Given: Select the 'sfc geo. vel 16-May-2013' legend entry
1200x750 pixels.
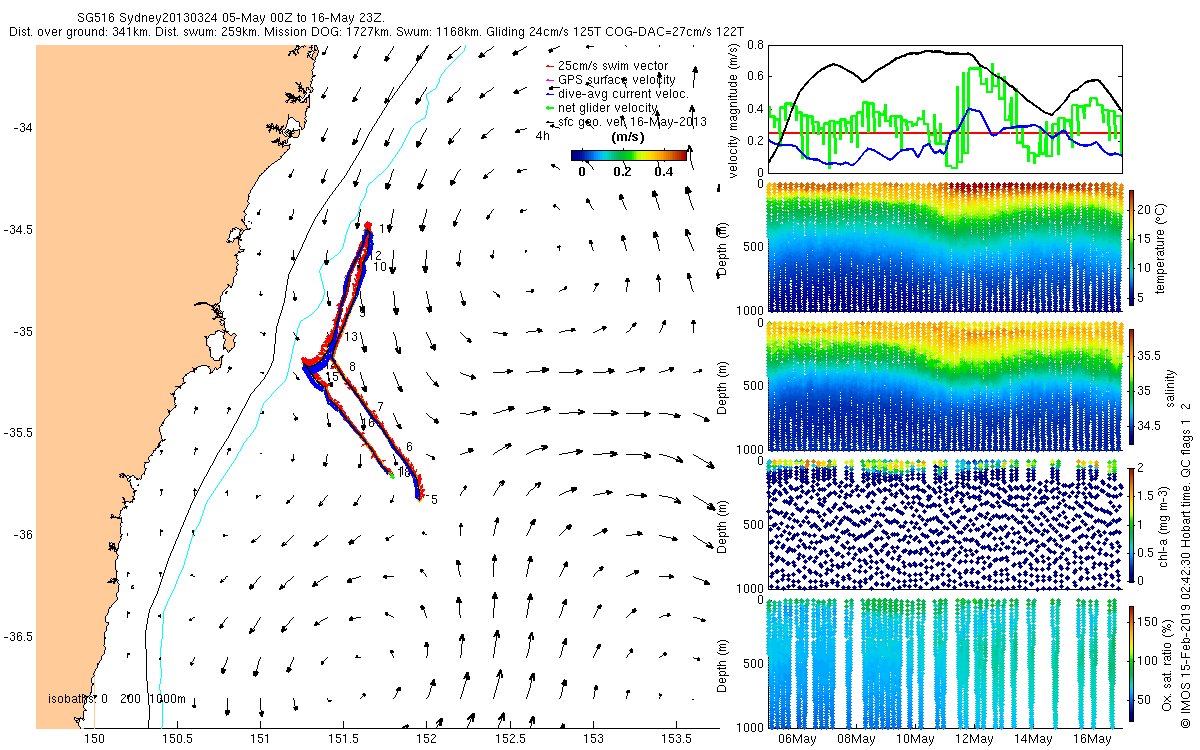Looking at the screenshot, I should [x=625, y=122].
